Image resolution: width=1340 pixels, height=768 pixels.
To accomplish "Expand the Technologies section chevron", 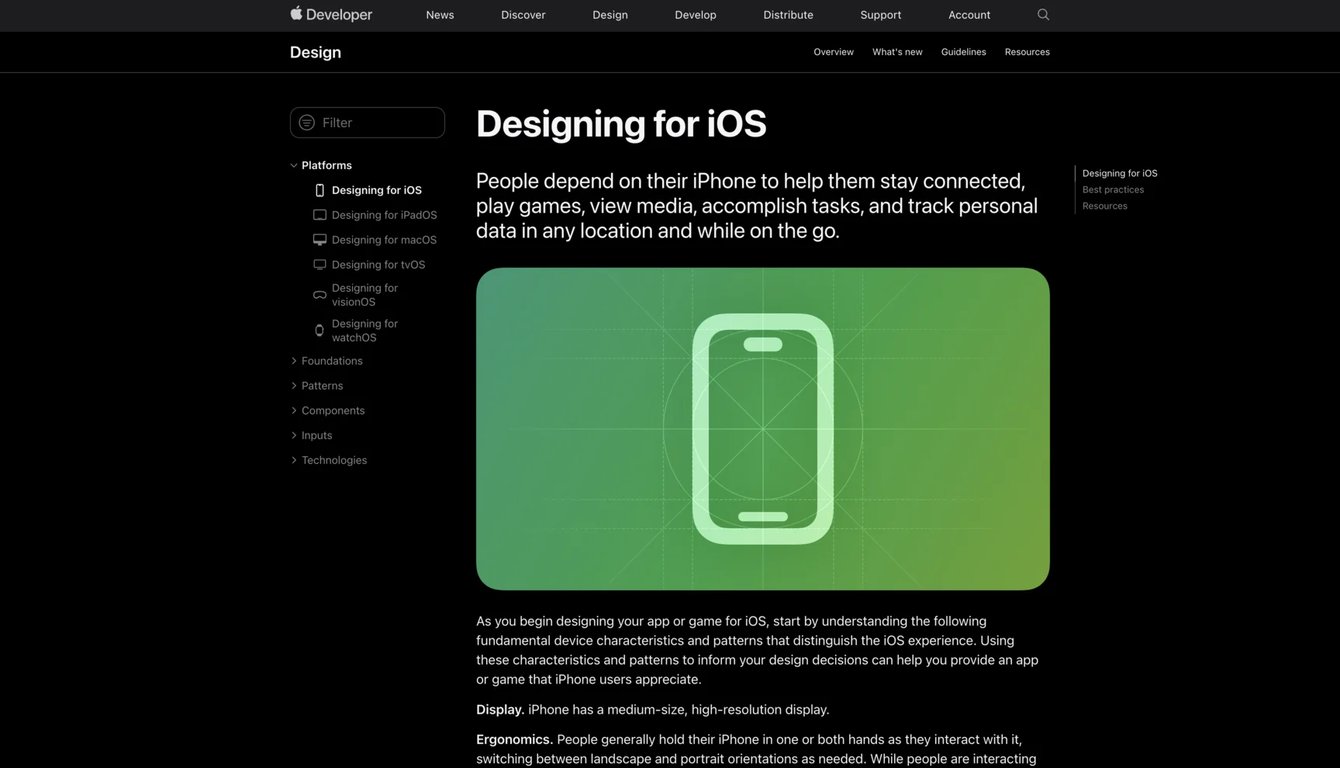I will (x=294, y=460).
